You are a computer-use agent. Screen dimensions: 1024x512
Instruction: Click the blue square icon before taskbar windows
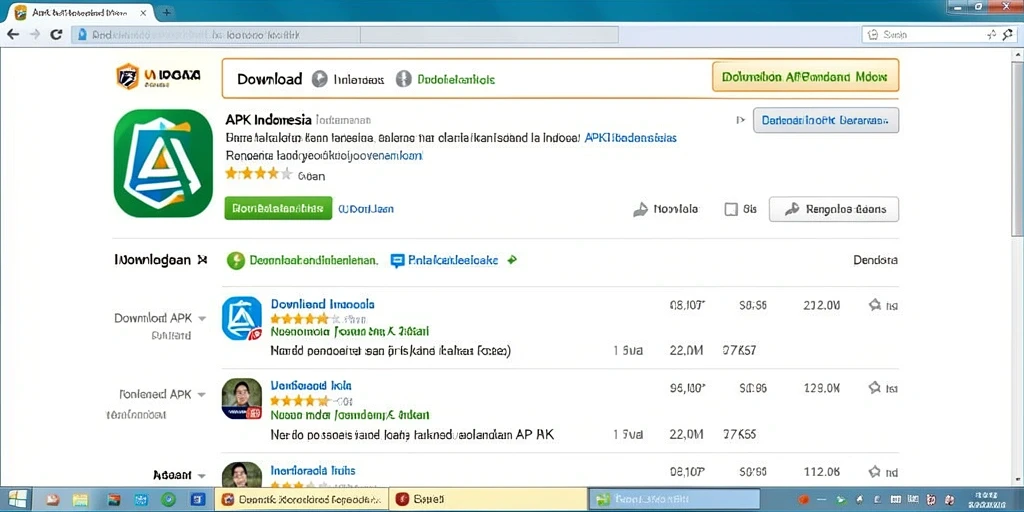[198, 500]
